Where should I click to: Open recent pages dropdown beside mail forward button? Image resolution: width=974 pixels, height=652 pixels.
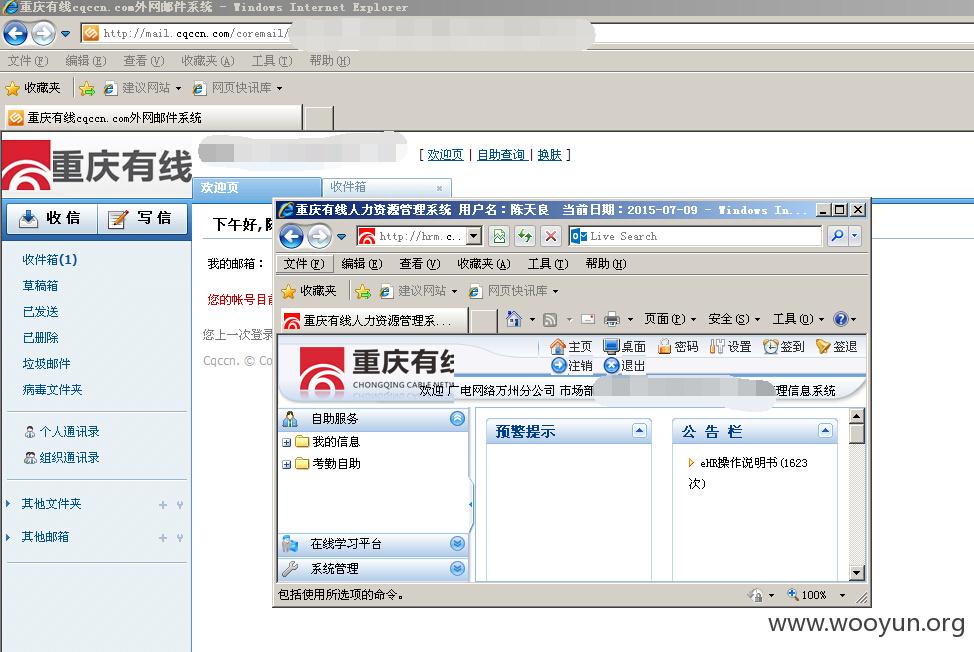65,34
